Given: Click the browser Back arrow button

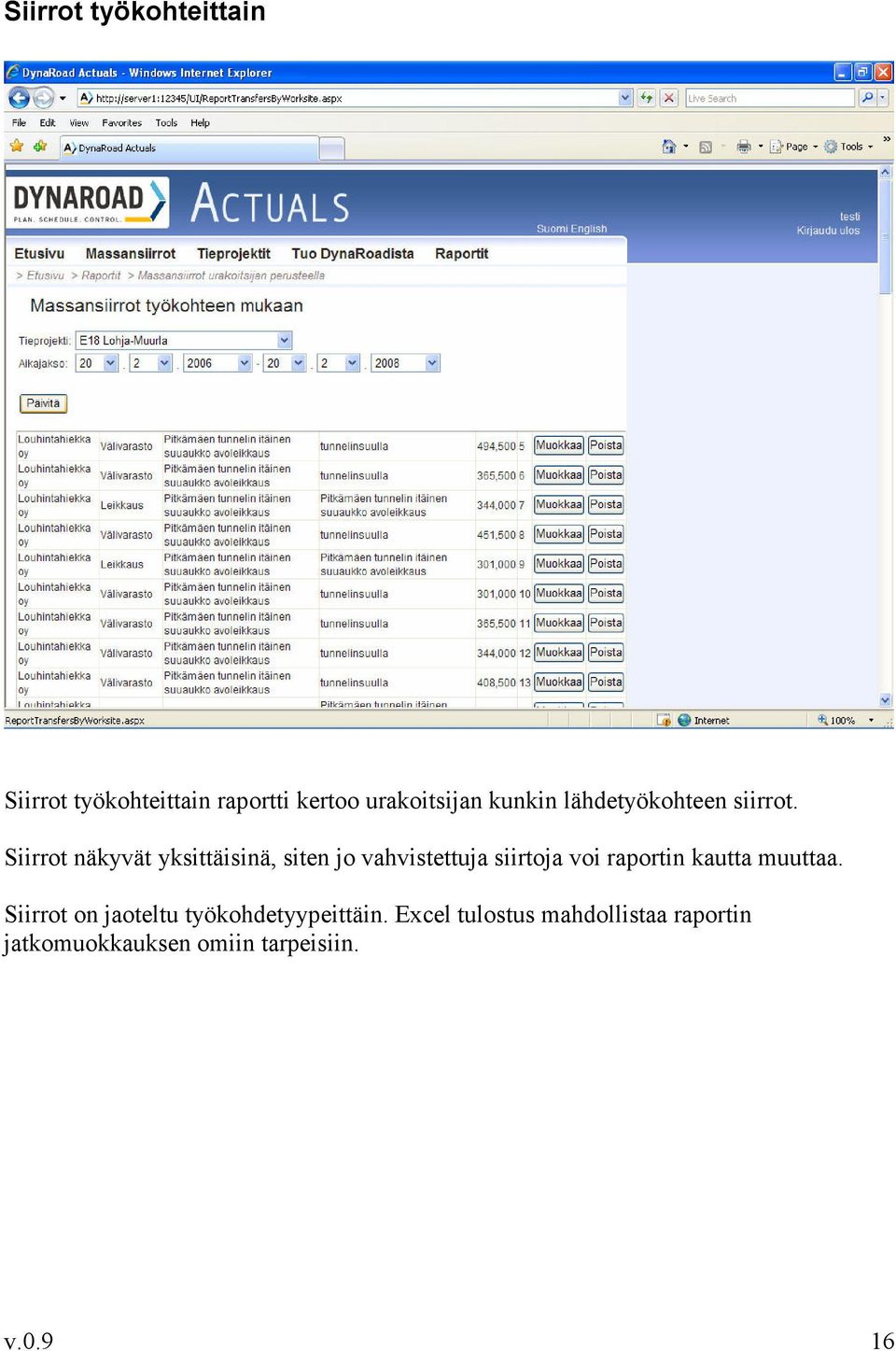Looking at the screenshot, I should [19, 97].
